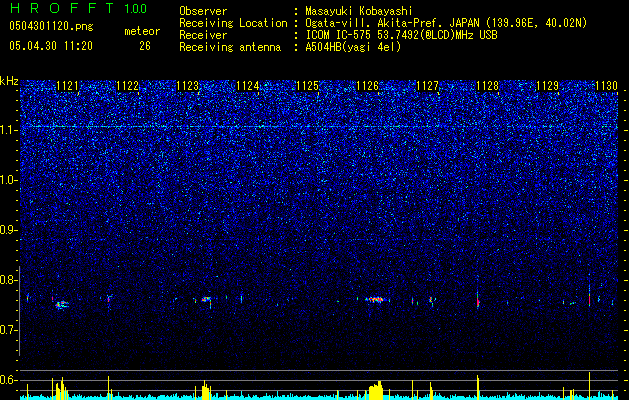Image resolution: width=629 pixels, height=400 pixels.
Task: Click the HROFFT program title text
Action: tap(62, 8)
